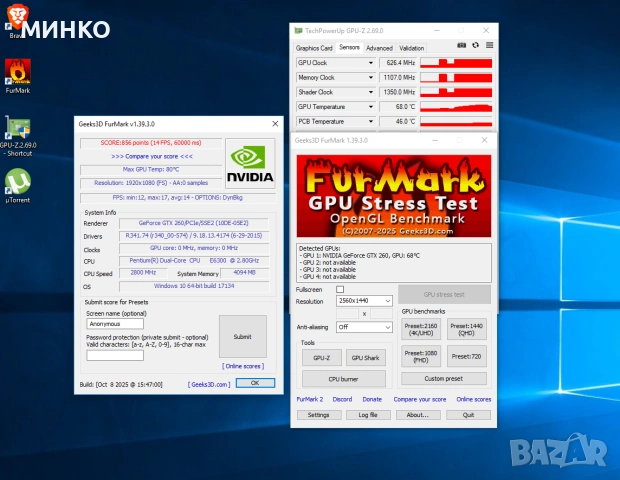The height and width of the screenshot is (480, 620).
Task: Run the Preset:1080 (FHD) benchmark
Action: (x=421, y=356)
